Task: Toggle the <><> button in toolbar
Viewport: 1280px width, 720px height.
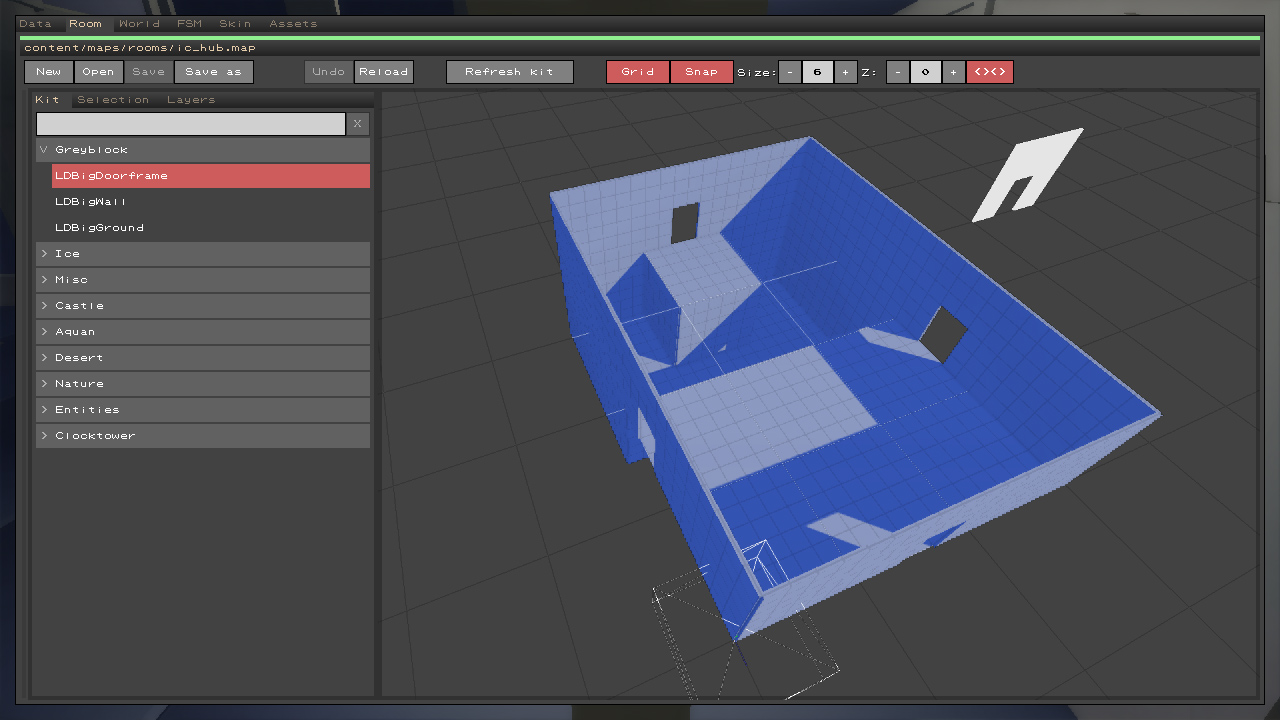Action: tap(990, 72)
